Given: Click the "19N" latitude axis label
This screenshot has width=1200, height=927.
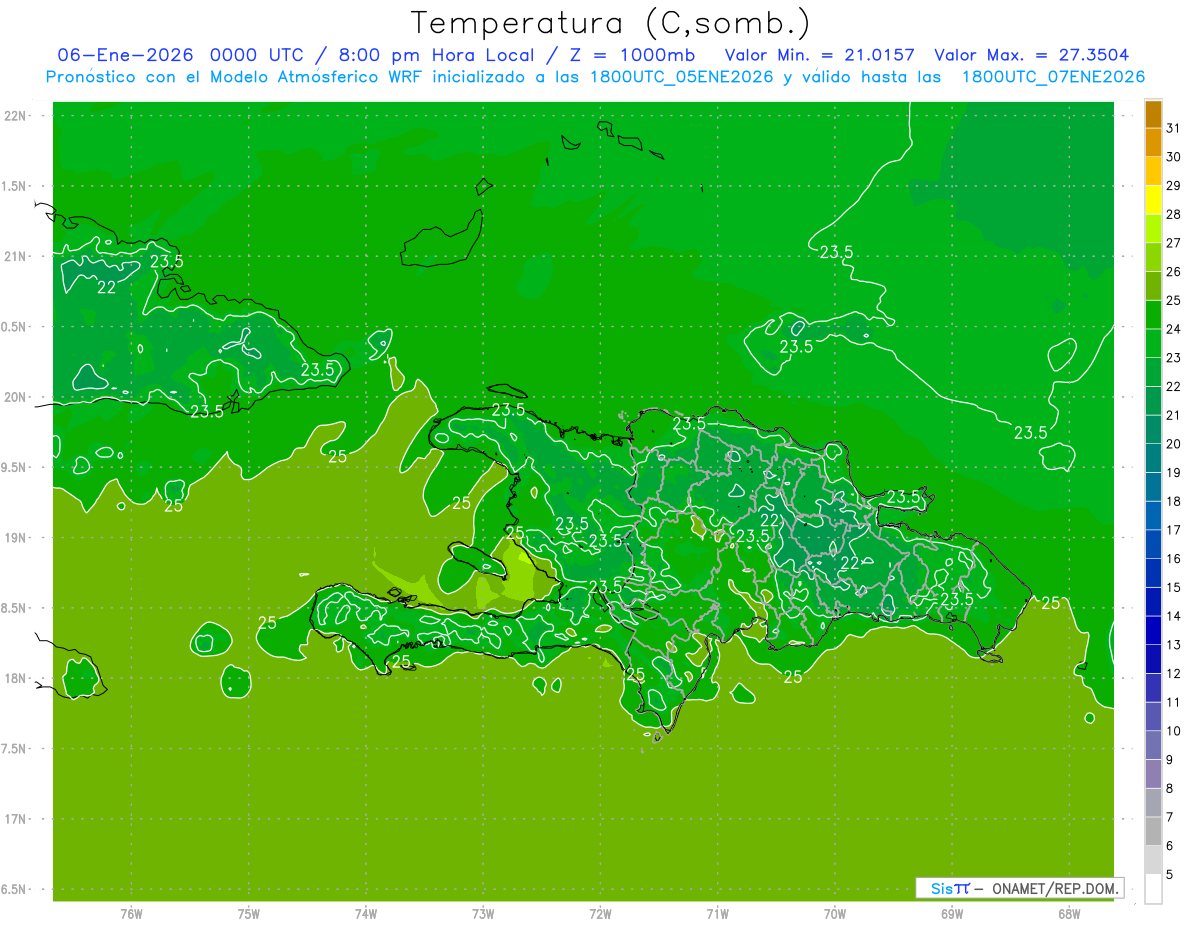Looking at the screenshot, I should click(16, 538).
